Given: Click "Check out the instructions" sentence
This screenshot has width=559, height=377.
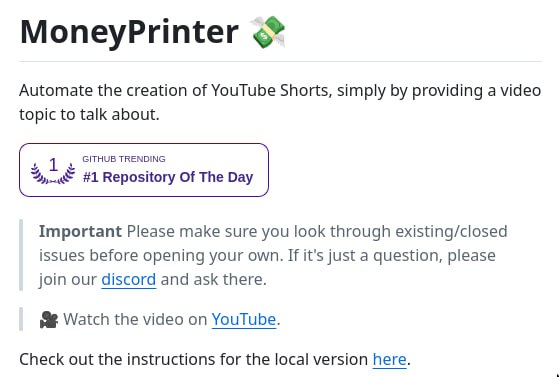Looking at the screenshot, I should [x=215, y=359].
